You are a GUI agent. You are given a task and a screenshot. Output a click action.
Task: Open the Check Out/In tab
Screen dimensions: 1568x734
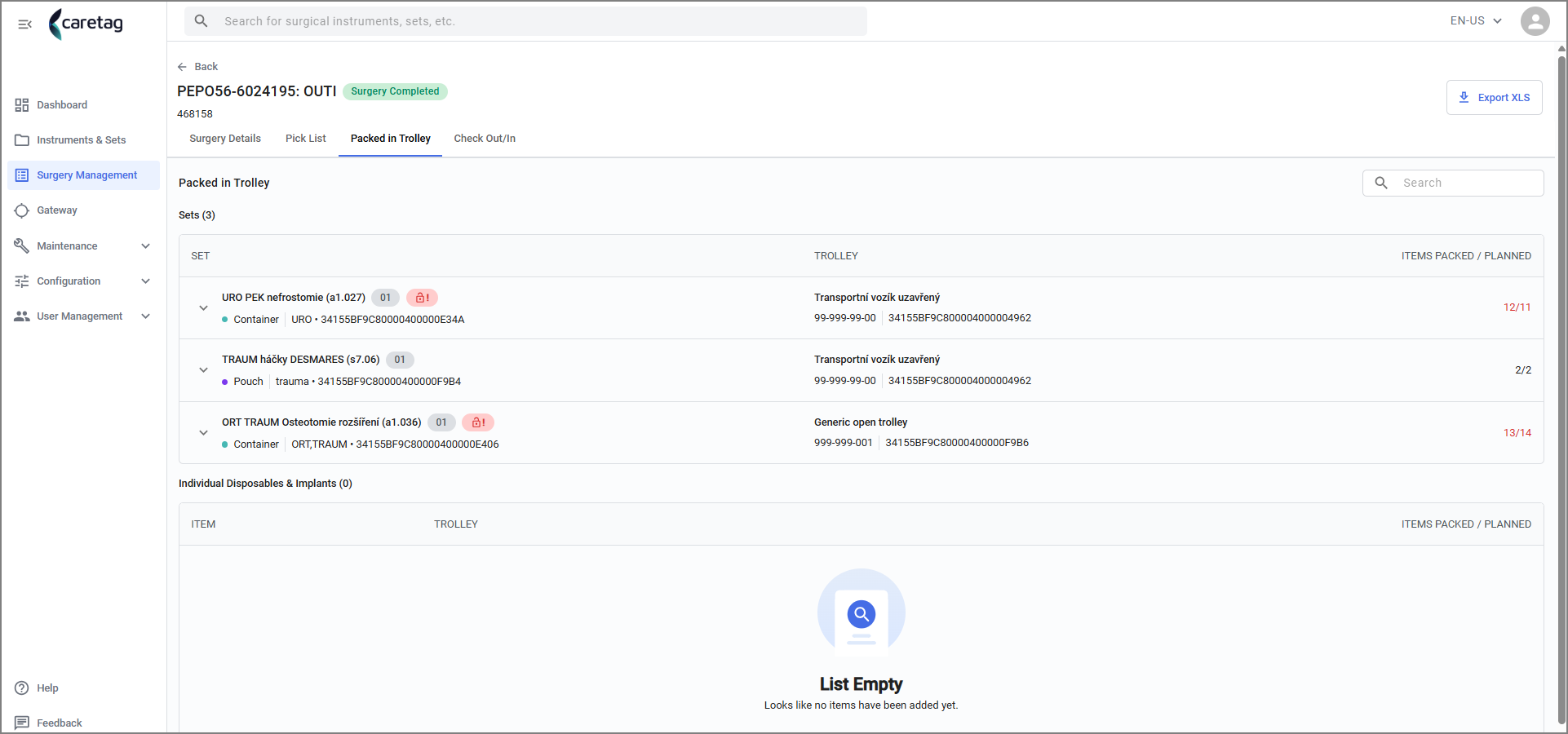(485, 139)
